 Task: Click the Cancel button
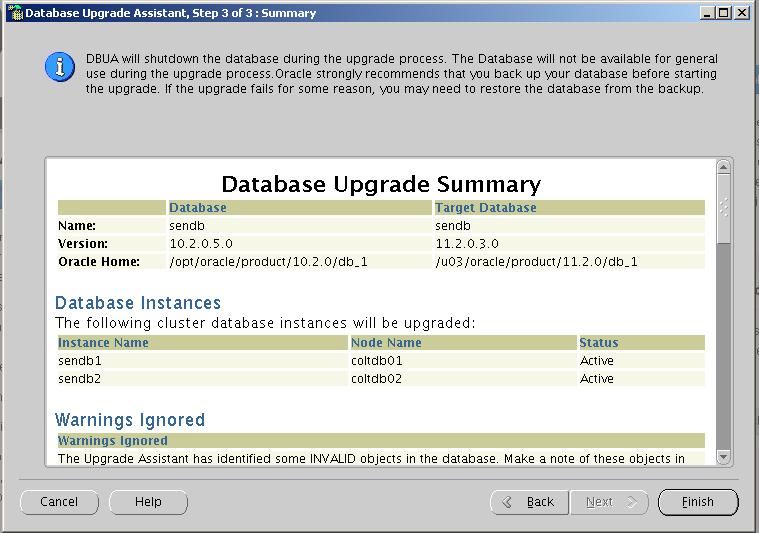59,502
